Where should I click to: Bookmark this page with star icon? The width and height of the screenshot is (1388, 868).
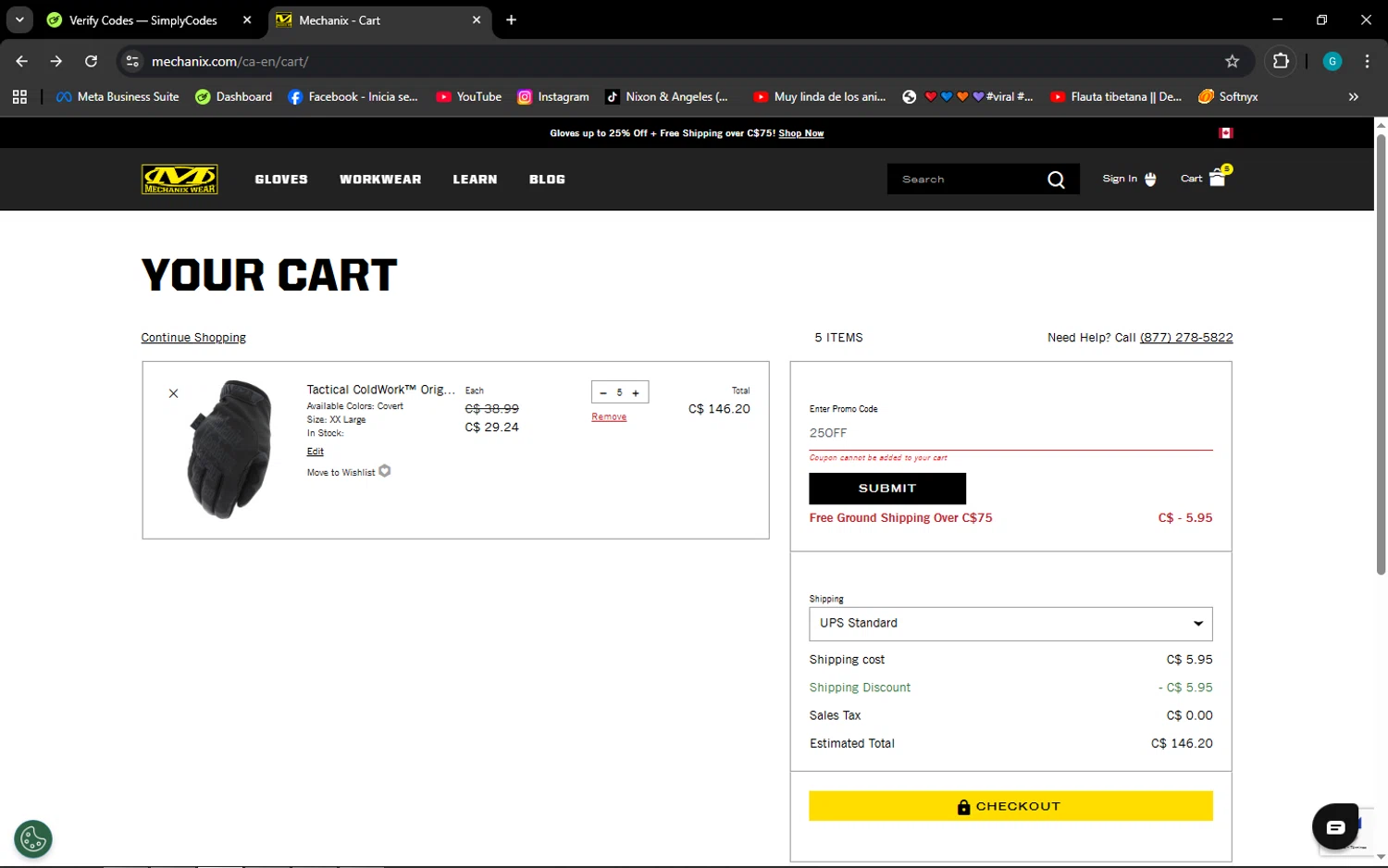(1232, 61)
